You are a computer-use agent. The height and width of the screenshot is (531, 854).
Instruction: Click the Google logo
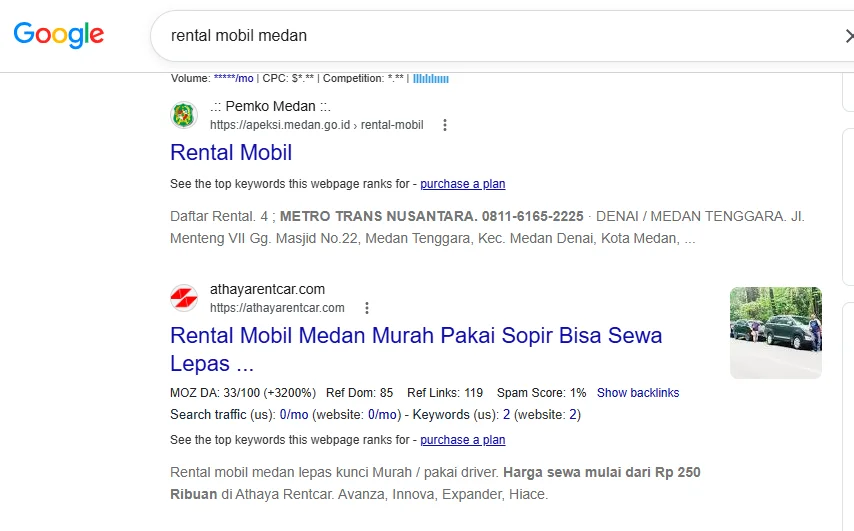pyautogui.click(x=59, y=35)
